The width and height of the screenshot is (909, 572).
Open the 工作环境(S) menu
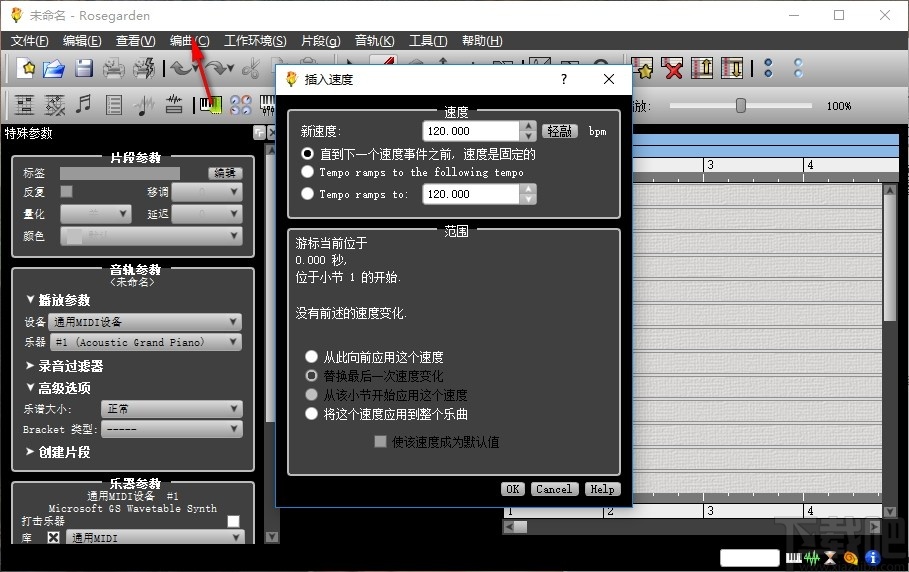point(255,41)
